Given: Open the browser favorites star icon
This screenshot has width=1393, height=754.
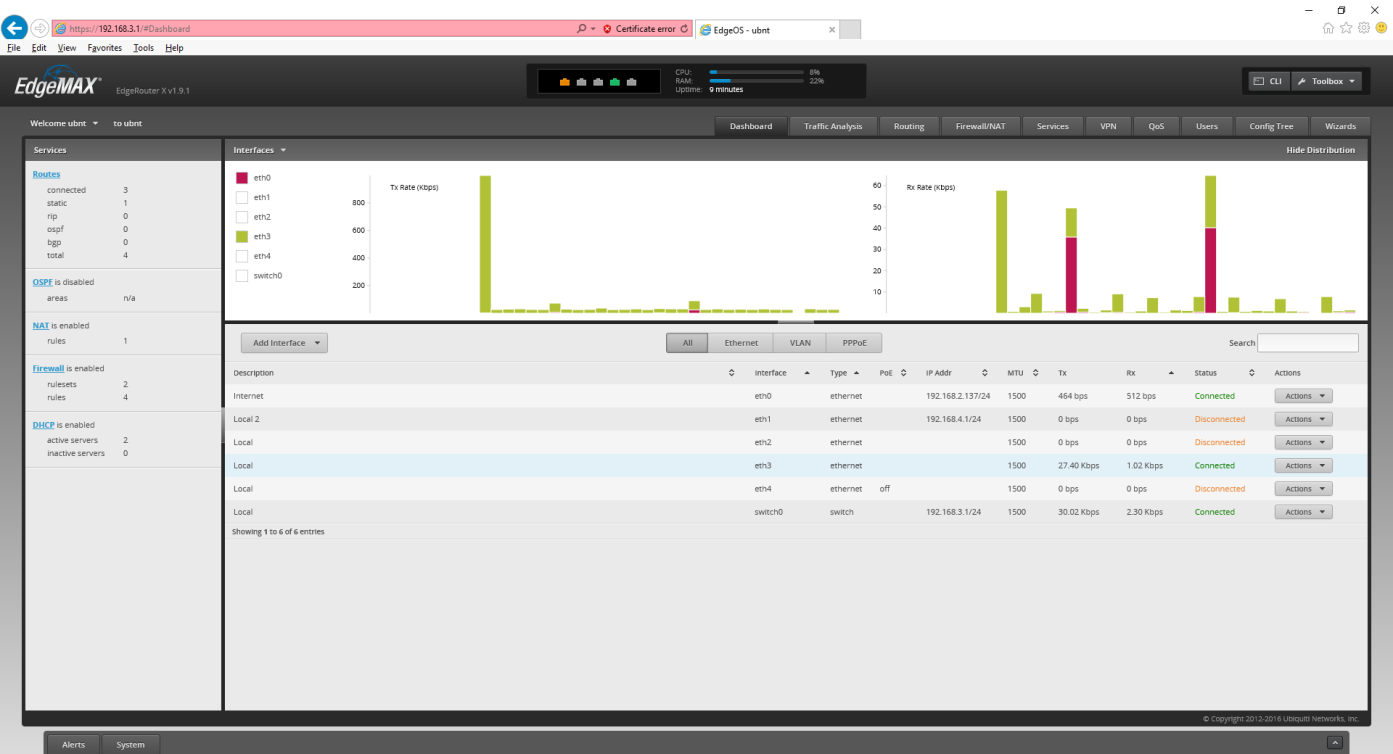Looking at the screenshot, I should 1346,28.
